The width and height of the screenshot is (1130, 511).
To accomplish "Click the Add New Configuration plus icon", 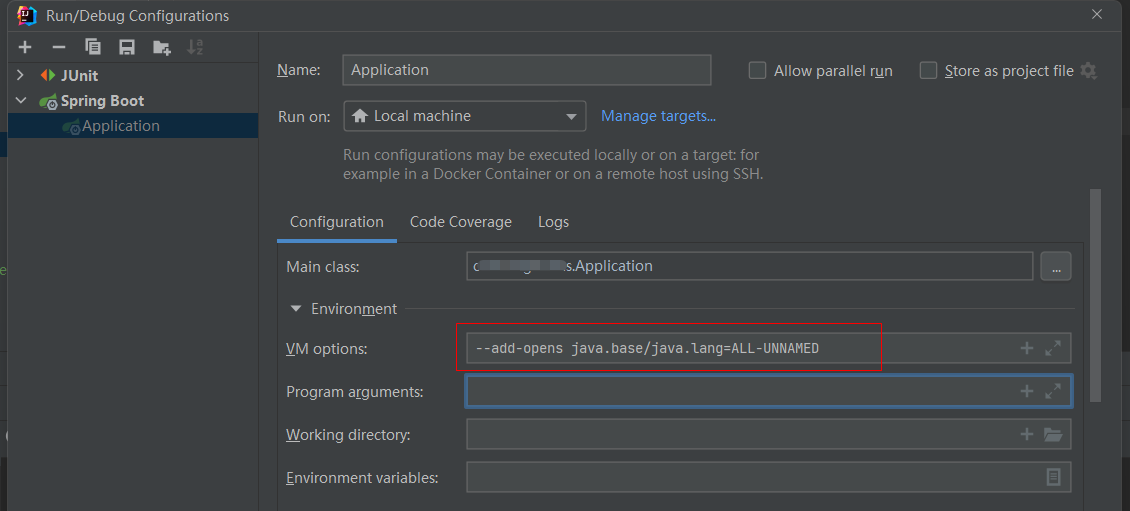I will (25, 47).
